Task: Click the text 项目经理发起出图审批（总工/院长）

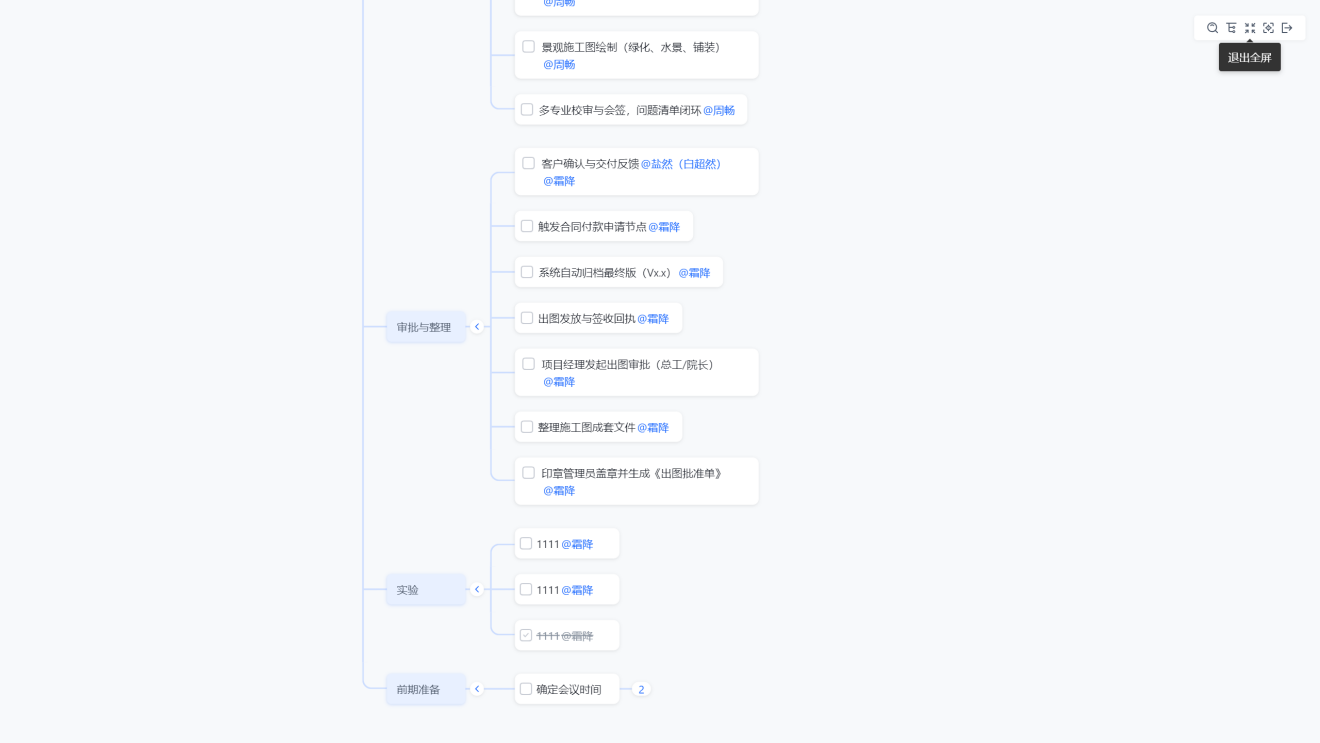Action: tap(630, 365)
